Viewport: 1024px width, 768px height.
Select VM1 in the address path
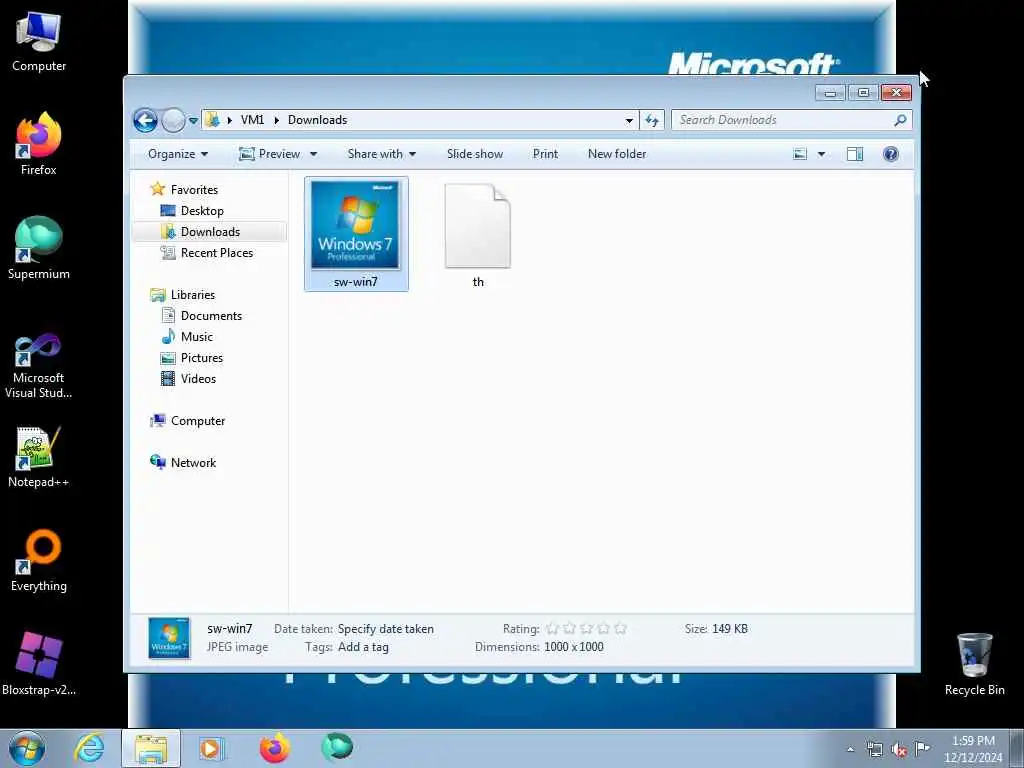click(252, 120)
